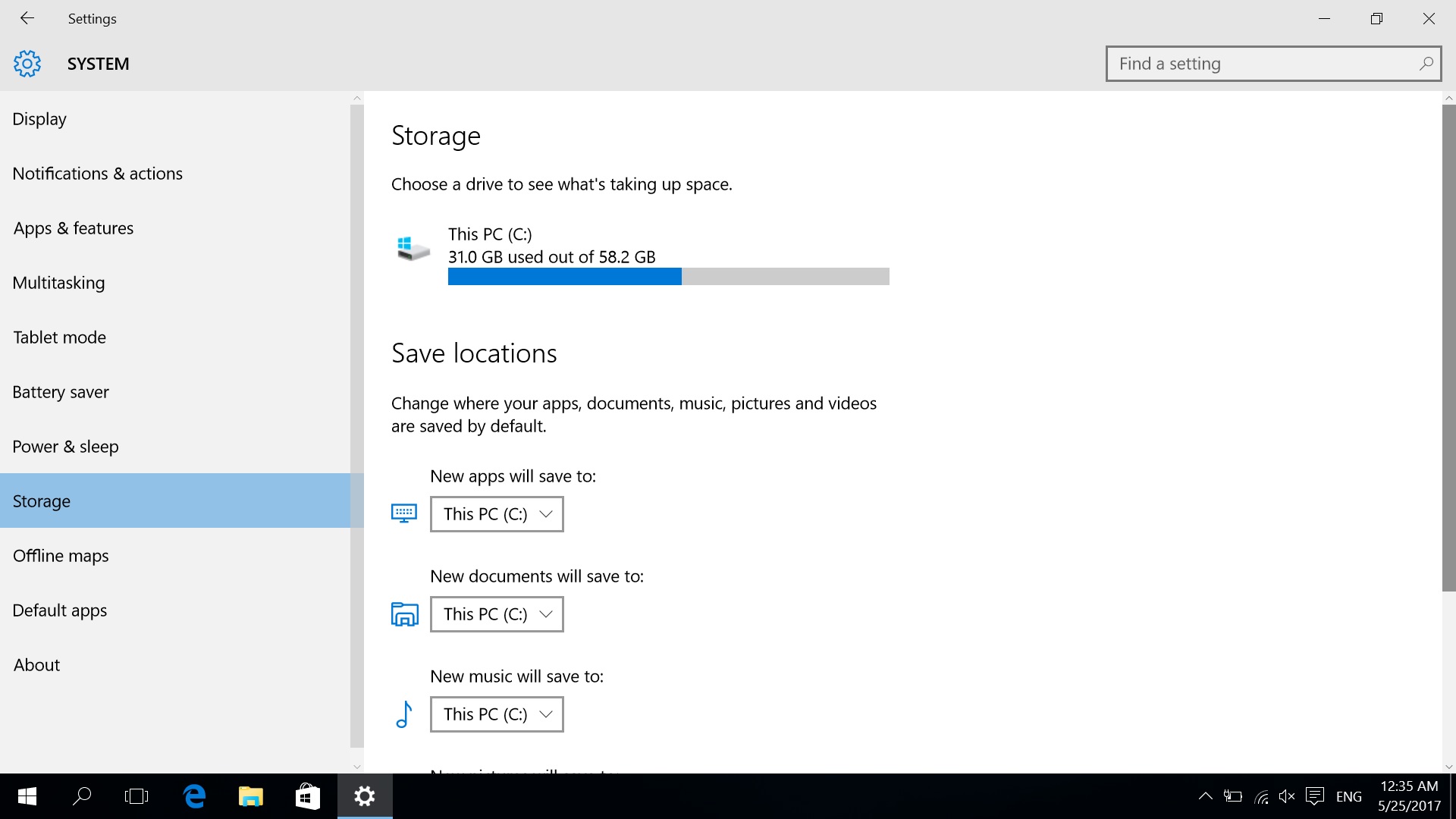1456x819 pixels.
Task: Expand the new documents save location dropdown
Action: [497, 614]
